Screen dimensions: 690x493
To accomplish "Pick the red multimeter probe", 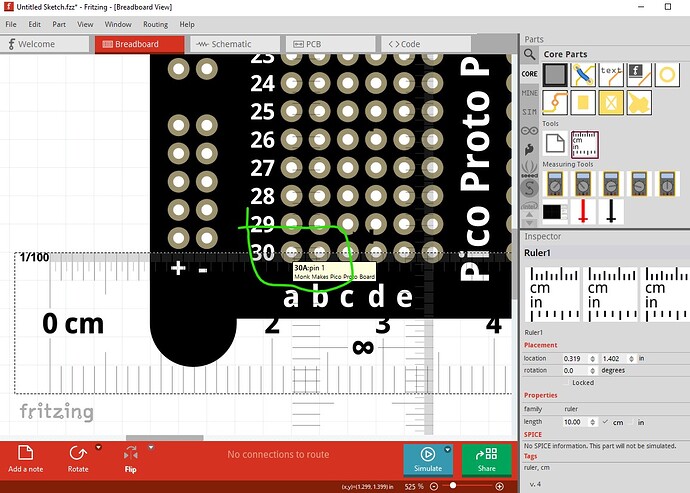I will click(583, 212).
